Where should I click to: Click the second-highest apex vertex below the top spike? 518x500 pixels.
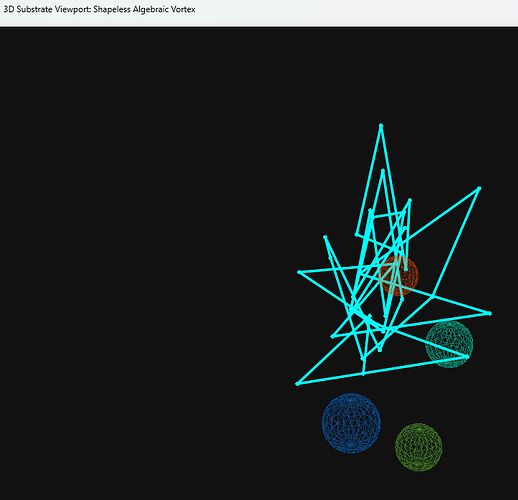point(383,171)
